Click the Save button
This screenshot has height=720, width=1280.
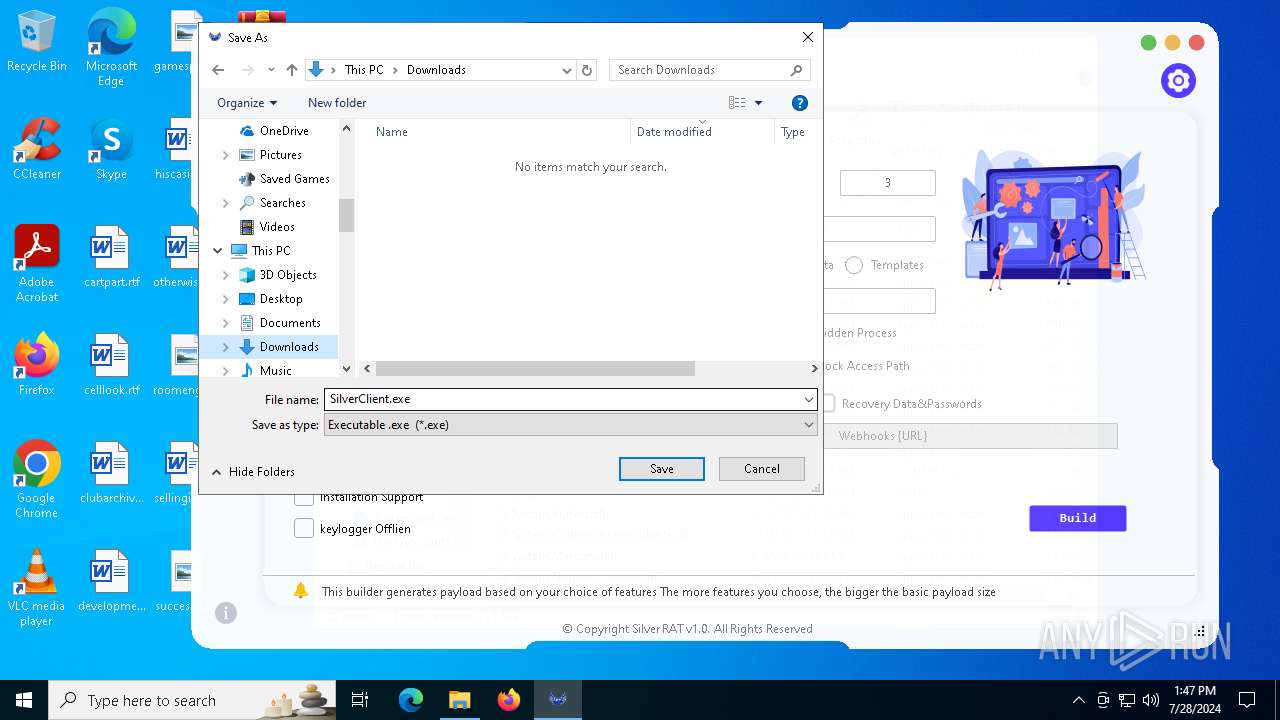coord(662,469)
